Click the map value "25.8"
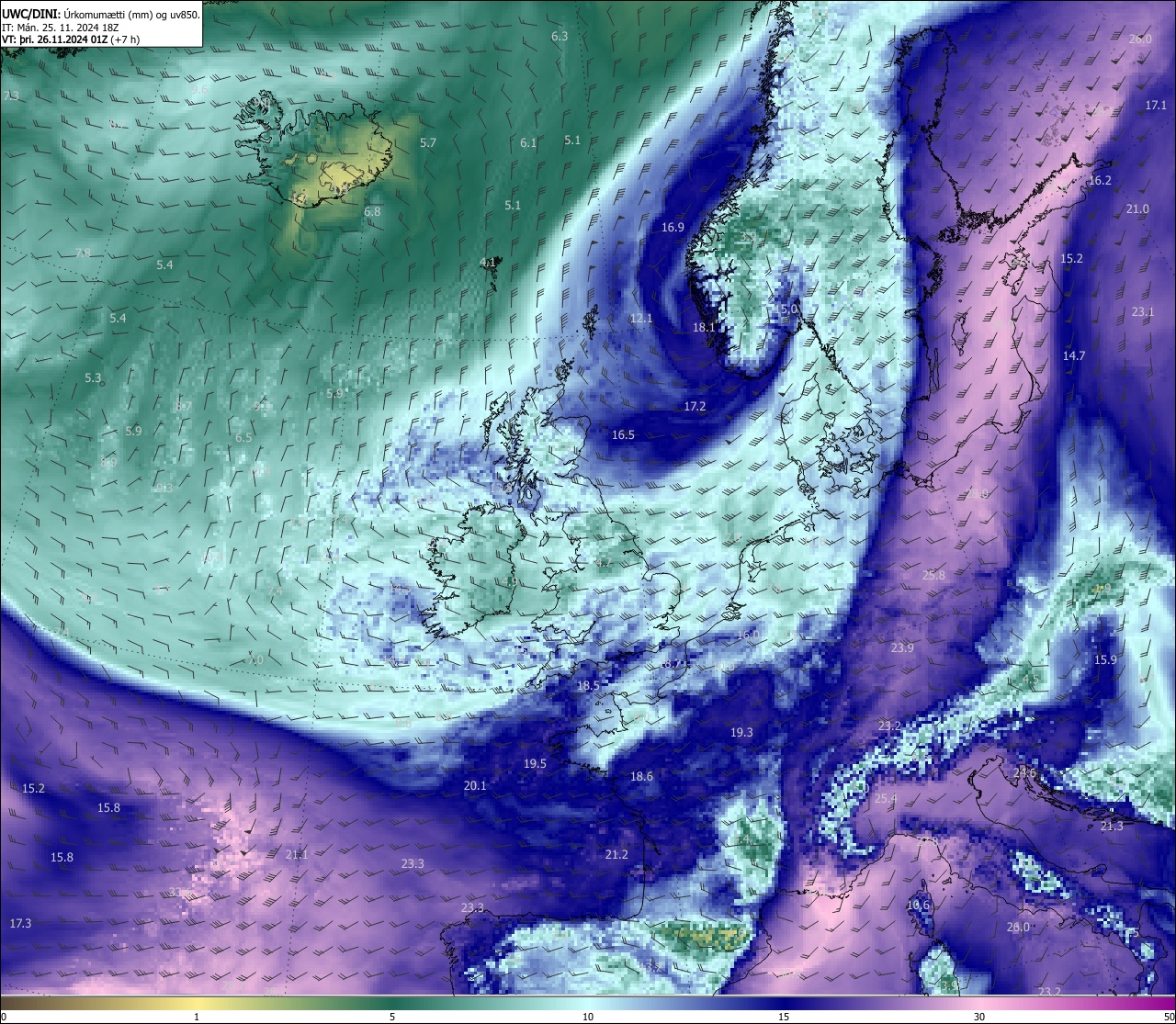The width and height of the screenshot is (1176, 1024). [x=933, y=575]
